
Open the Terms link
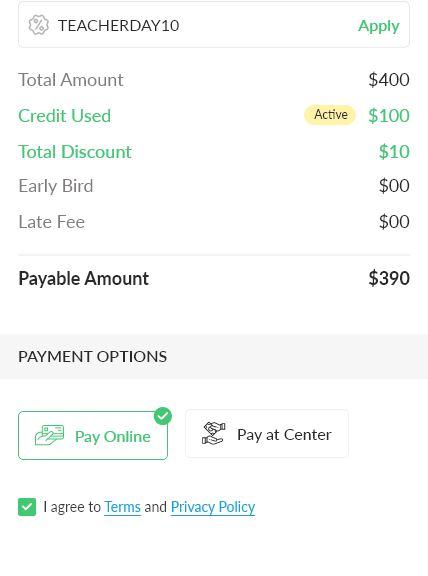[122, 507]
